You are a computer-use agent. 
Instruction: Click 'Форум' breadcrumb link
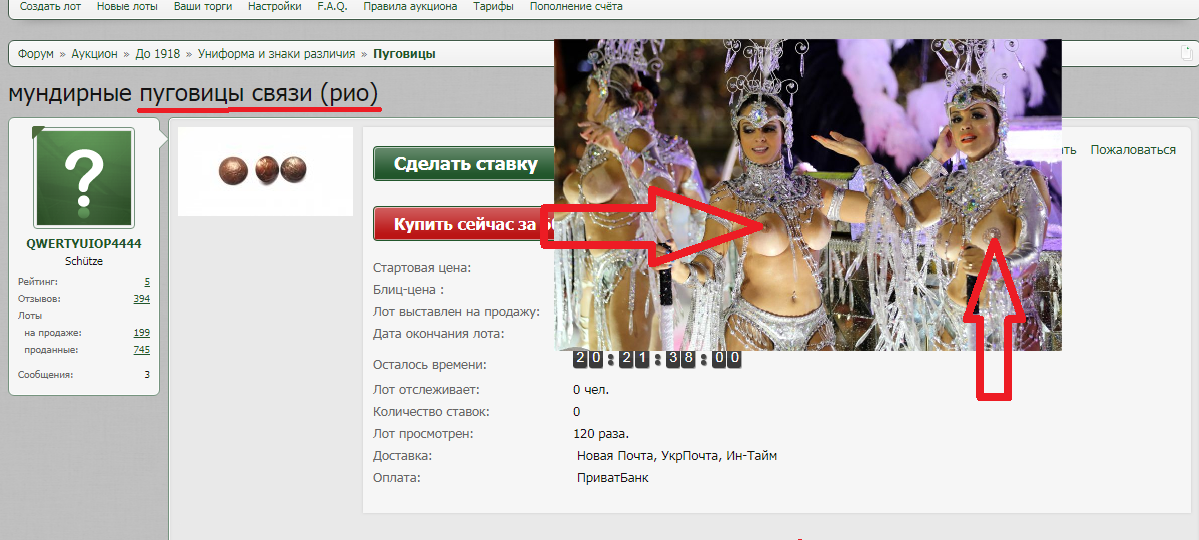pos(36,54)
